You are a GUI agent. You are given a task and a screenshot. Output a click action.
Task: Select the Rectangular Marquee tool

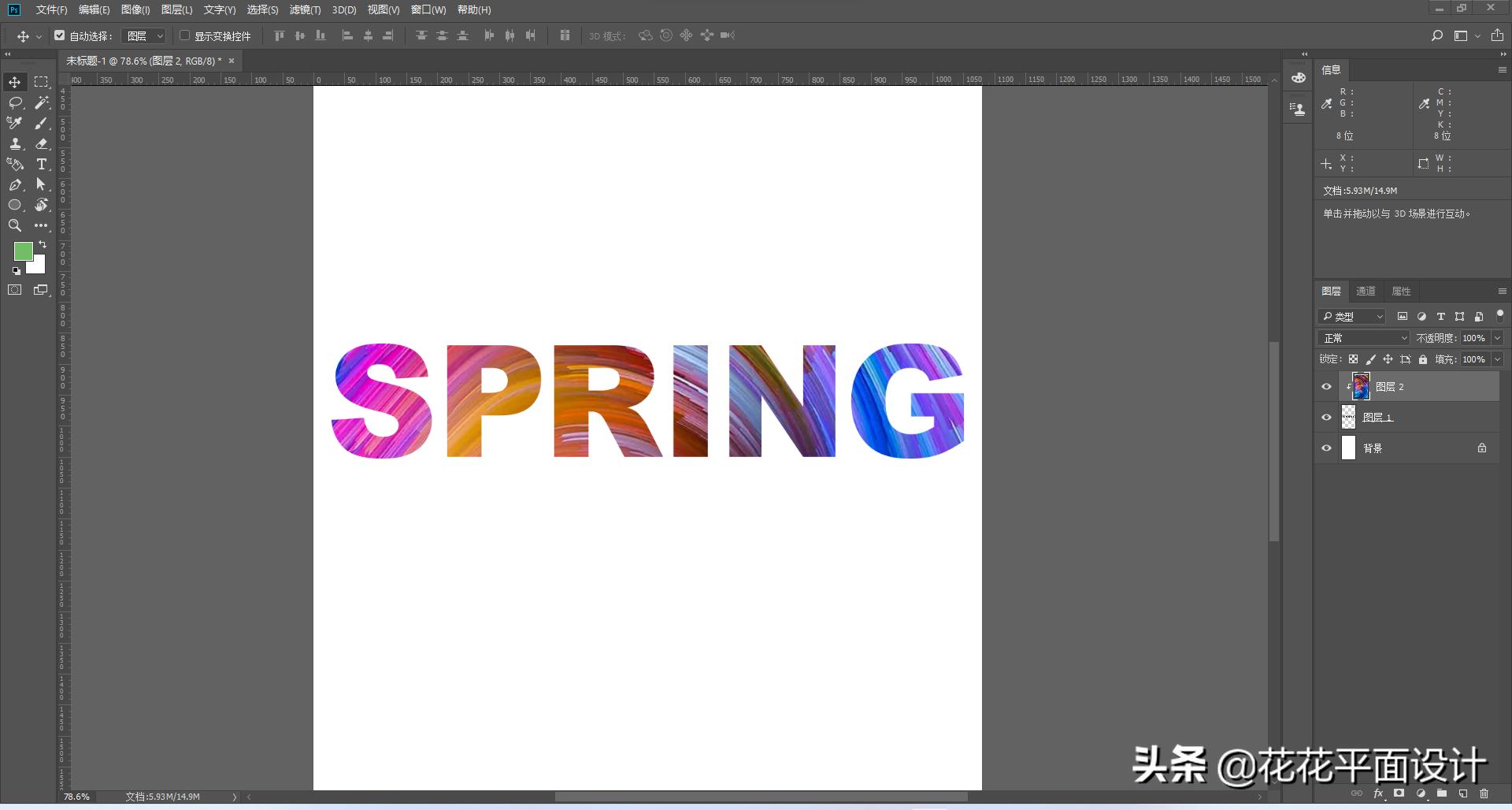pyautogui.click(x=42, y=82)
